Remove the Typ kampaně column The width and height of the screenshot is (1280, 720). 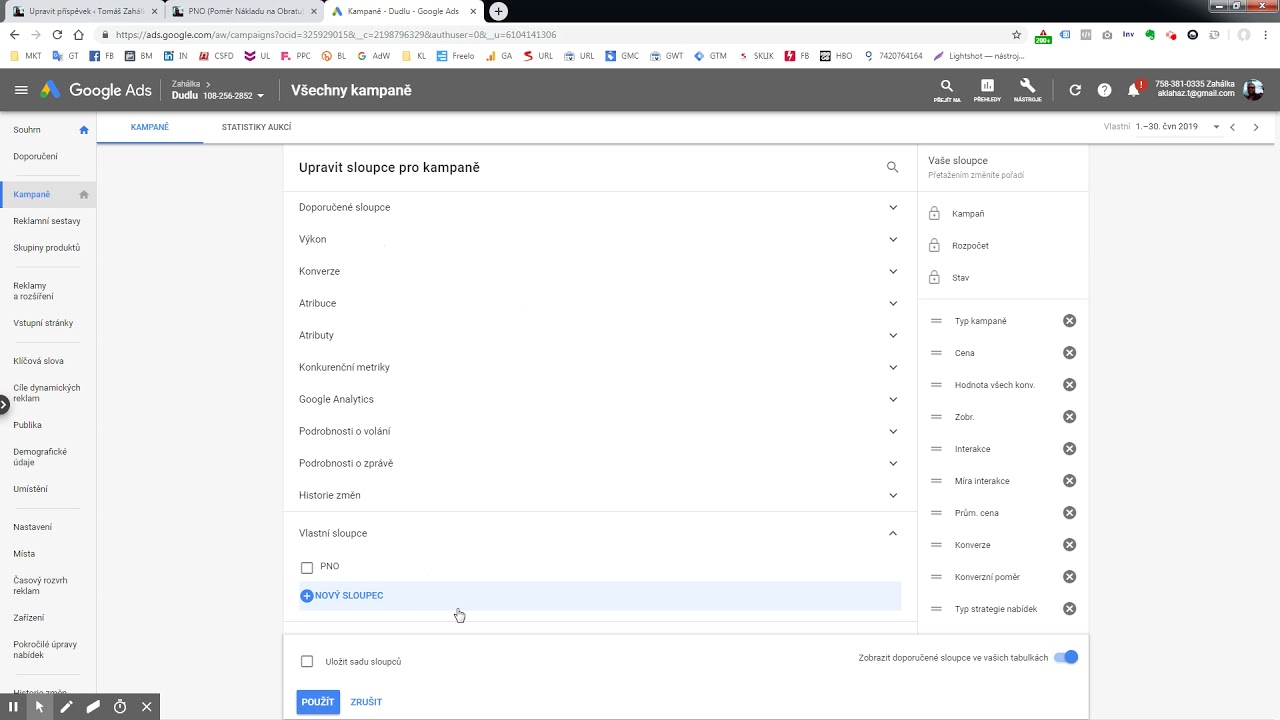click(1069, 321)
